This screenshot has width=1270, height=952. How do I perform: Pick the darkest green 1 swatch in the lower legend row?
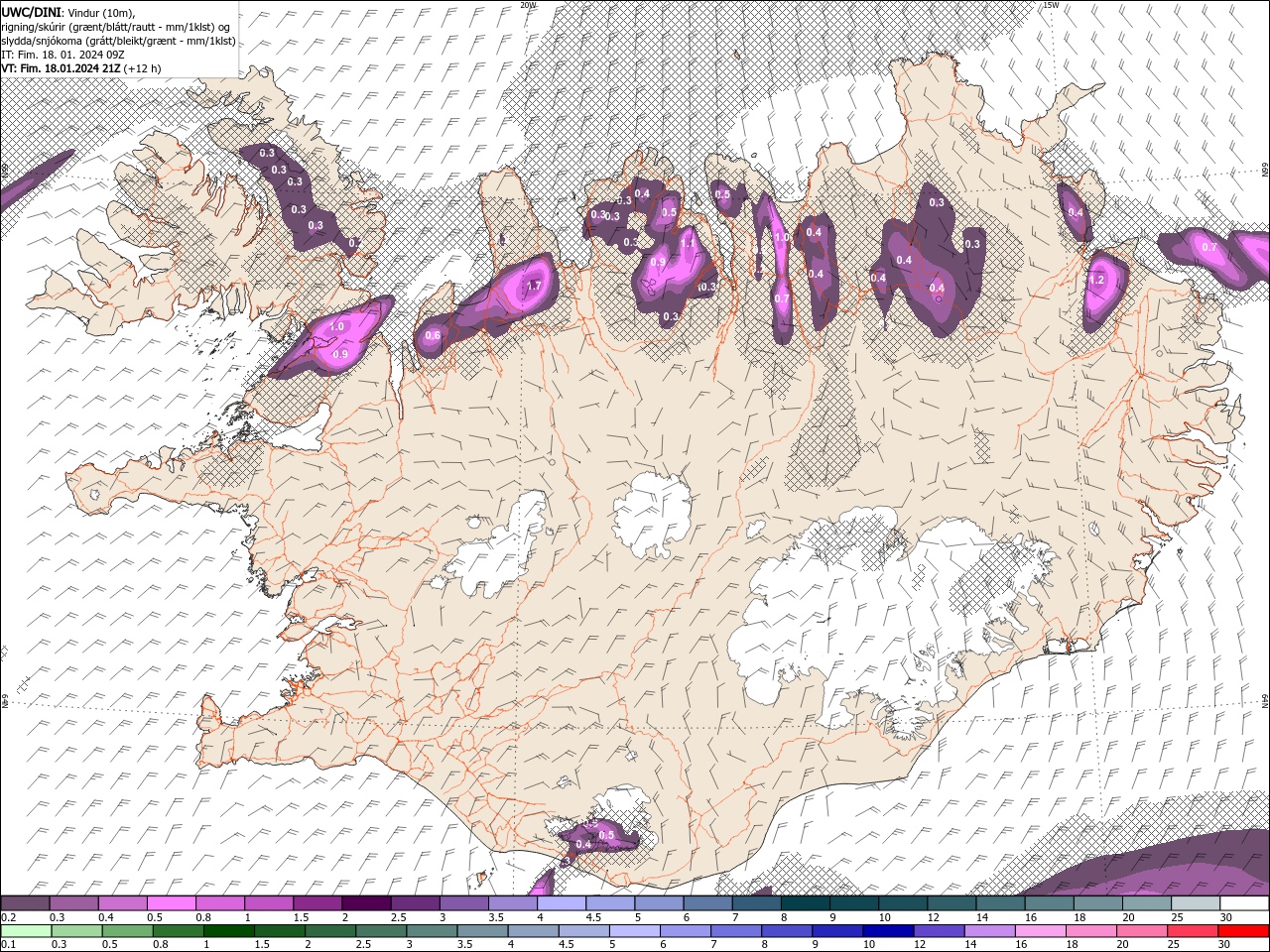[x=228, y=931]
